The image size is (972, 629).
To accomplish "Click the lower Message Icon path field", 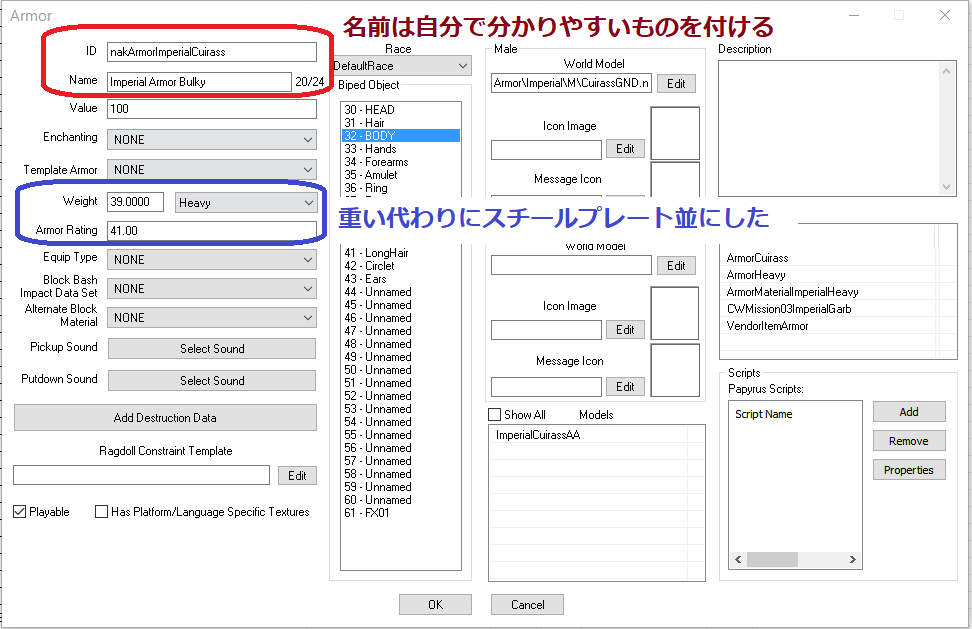I will coord(546,387).
